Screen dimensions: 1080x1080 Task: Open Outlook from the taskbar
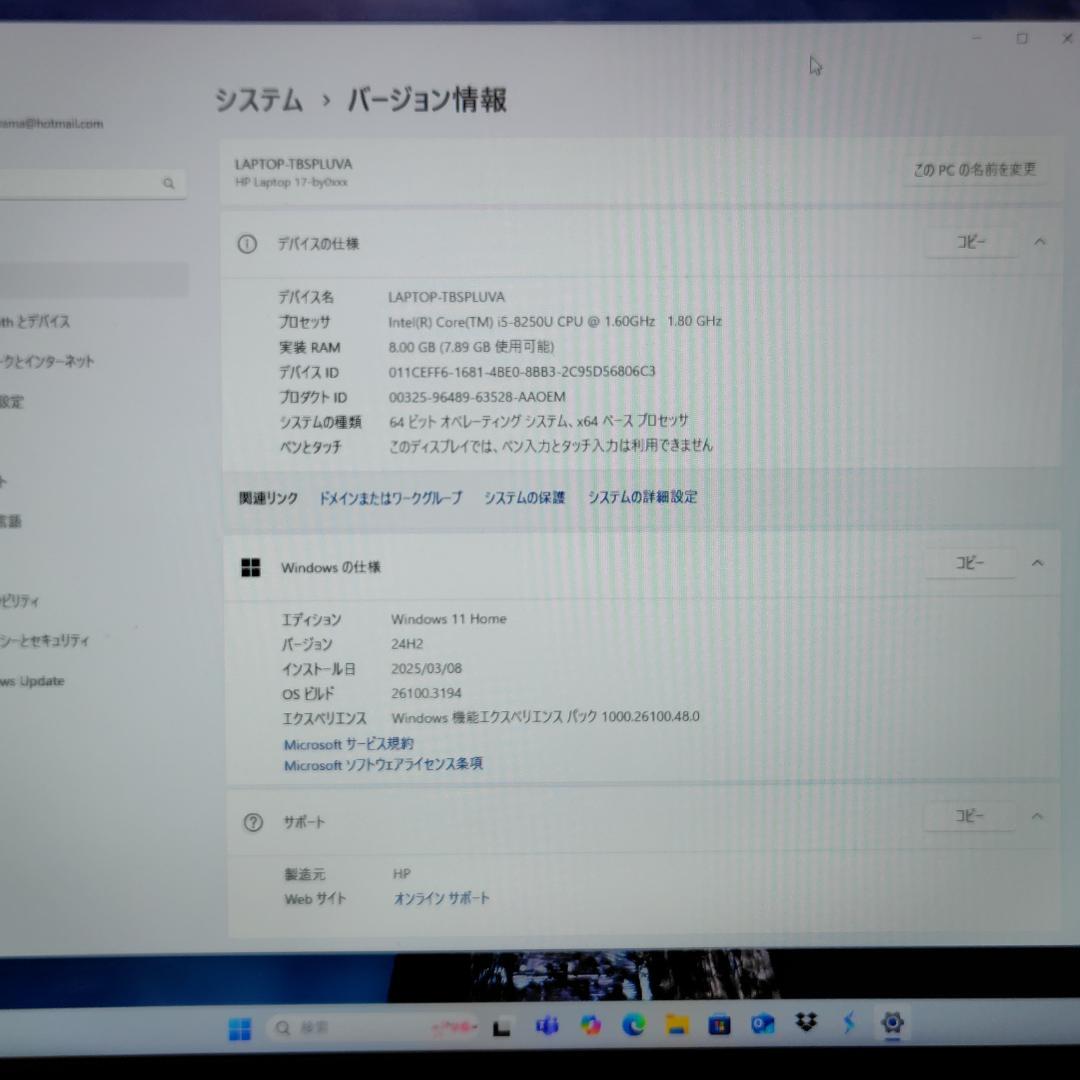tap(764, 1024)
